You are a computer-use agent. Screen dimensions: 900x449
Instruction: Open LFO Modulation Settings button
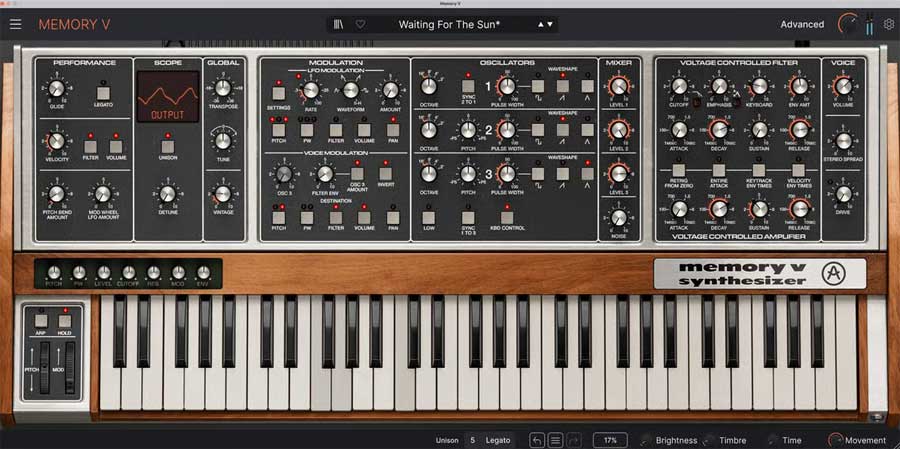[278, 93]
